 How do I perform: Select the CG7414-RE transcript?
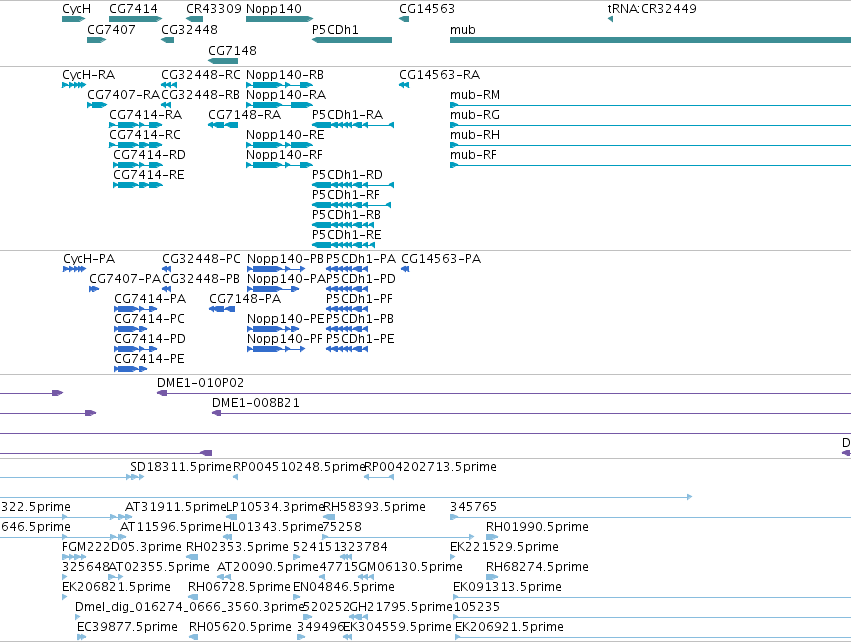click(x=138, y=185)
